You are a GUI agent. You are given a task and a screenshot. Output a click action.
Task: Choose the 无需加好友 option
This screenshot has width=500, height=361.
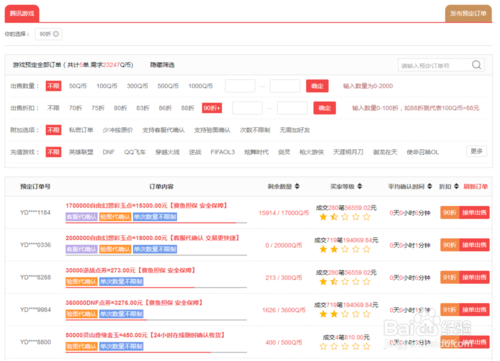pos(295,130)
